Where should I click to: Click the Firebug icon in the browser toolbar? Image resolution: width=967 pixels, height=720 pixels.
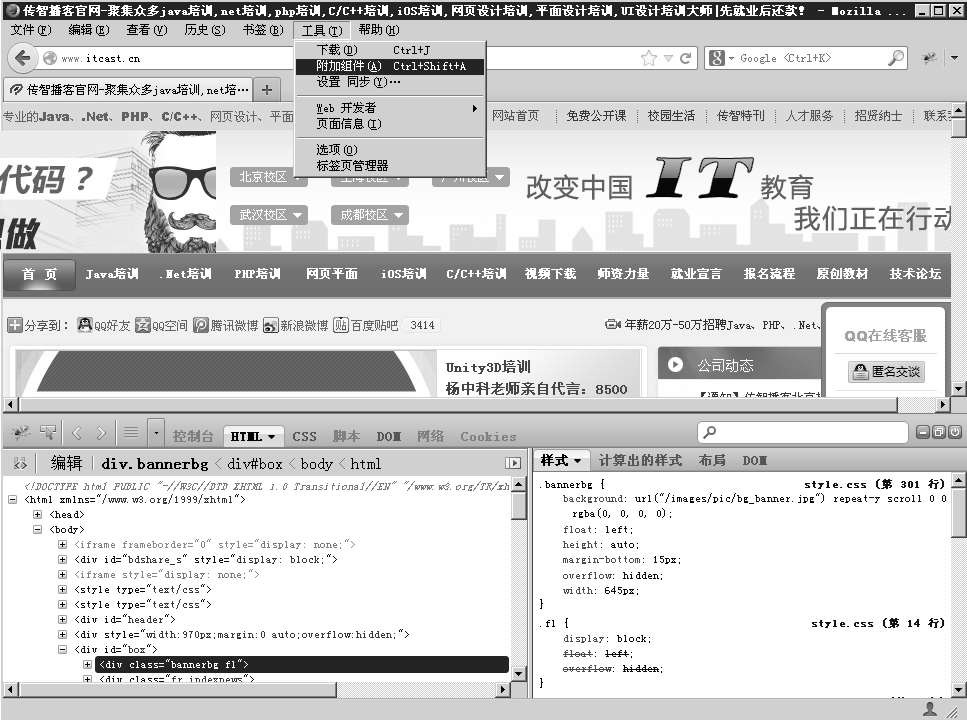click(x=929, y=58)
